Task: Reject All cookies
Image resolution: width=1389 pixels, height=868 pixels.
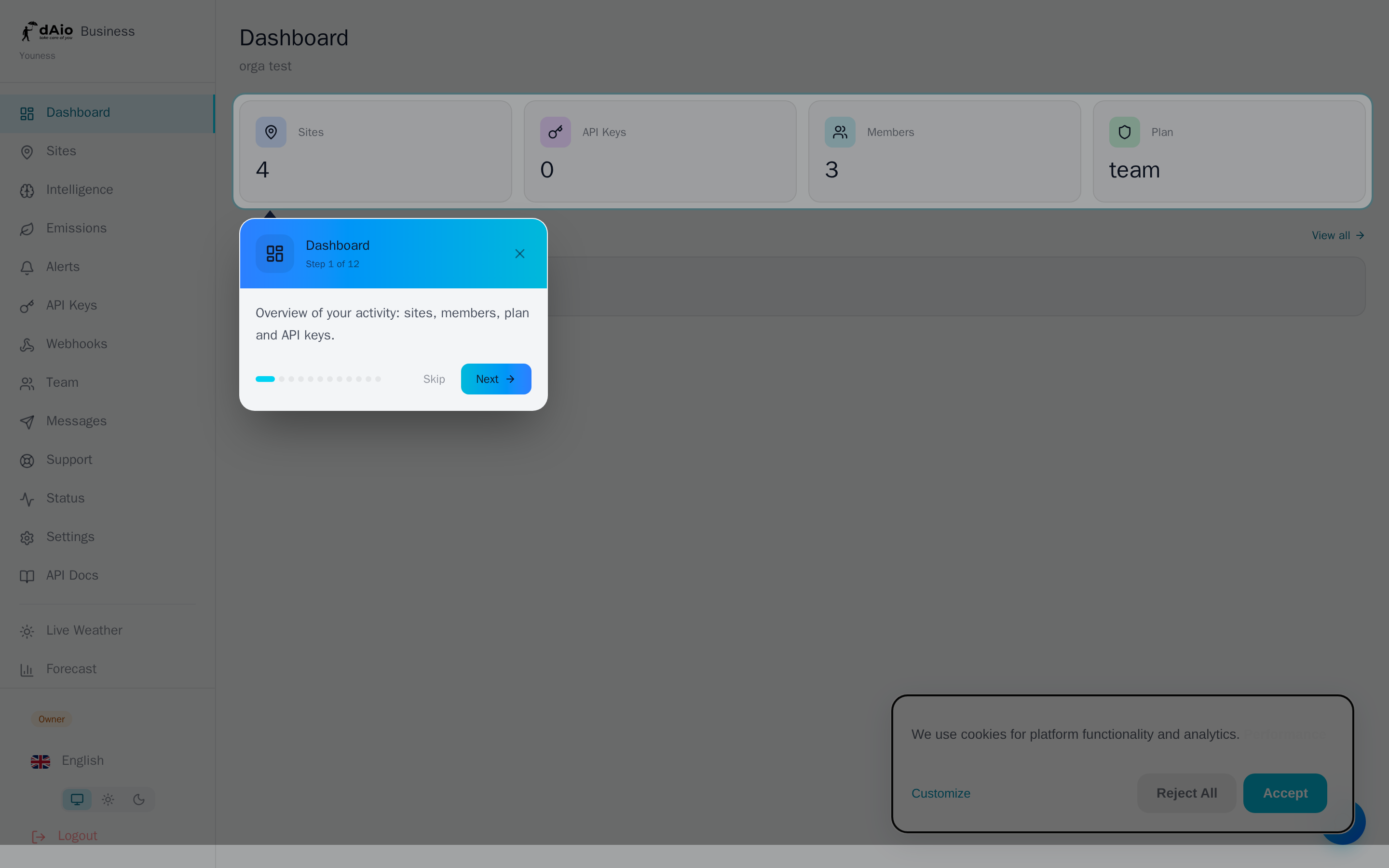Action: 1186,793
